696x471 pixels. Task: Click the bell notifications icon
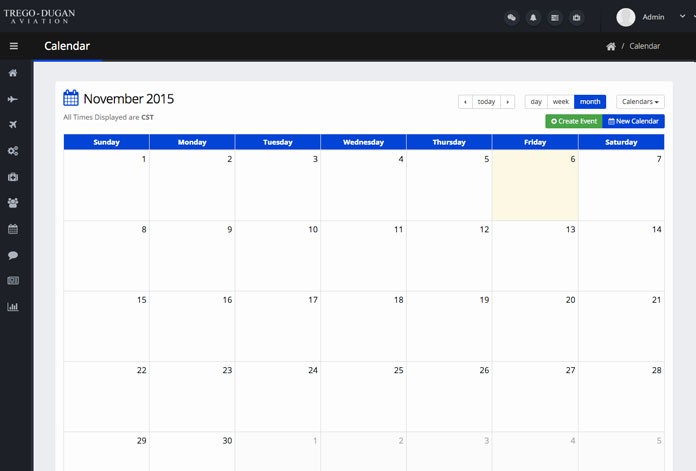point(533,17)
